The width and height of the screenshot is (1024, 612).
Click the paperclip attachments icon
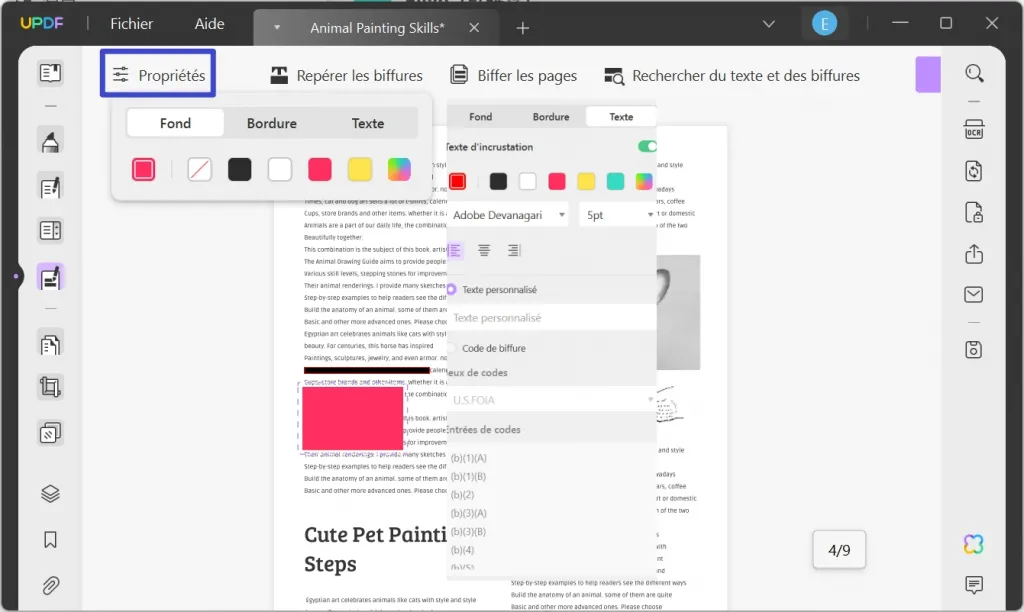pos(48,587)
